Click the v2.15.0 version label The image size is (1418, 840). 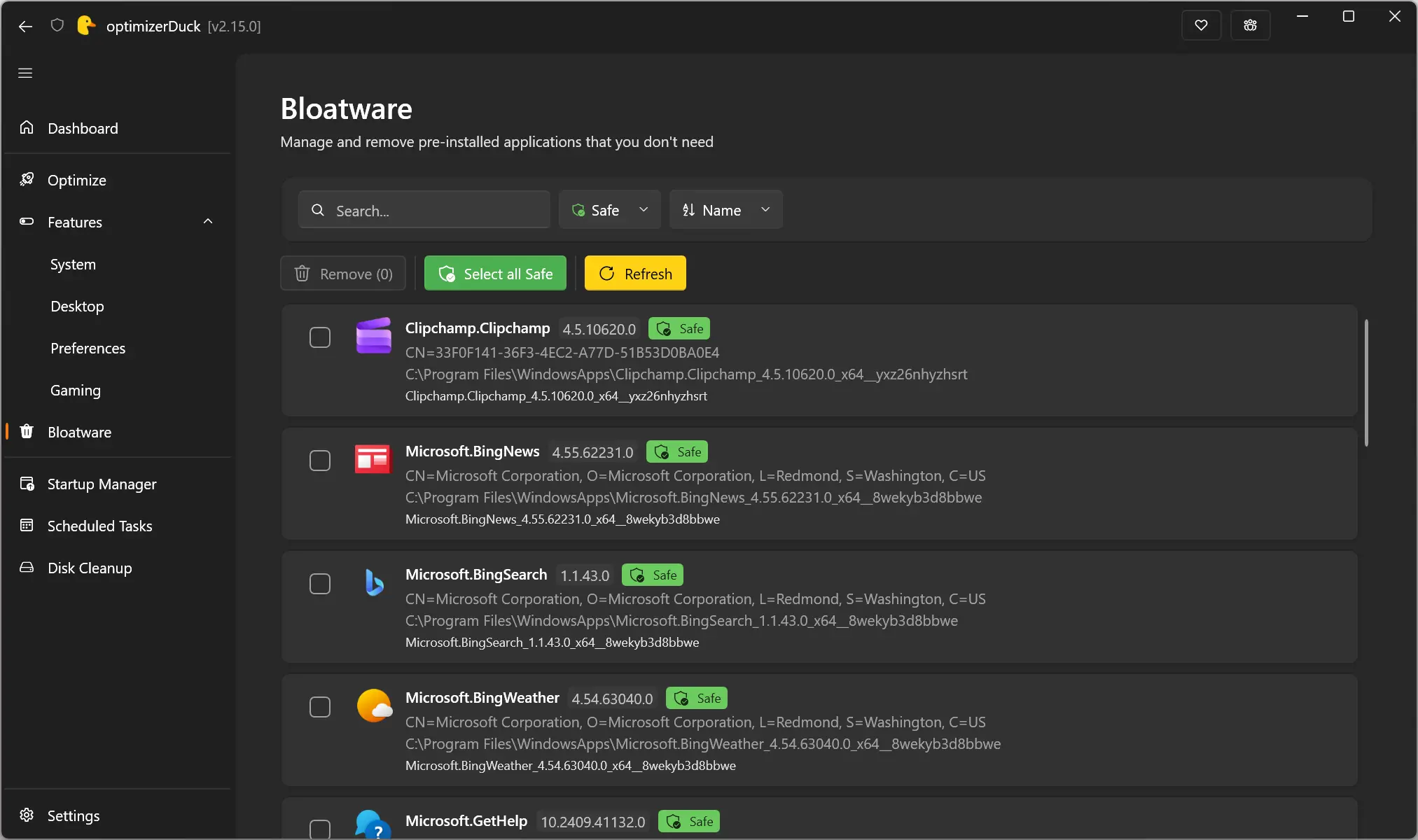click(234, 27)
